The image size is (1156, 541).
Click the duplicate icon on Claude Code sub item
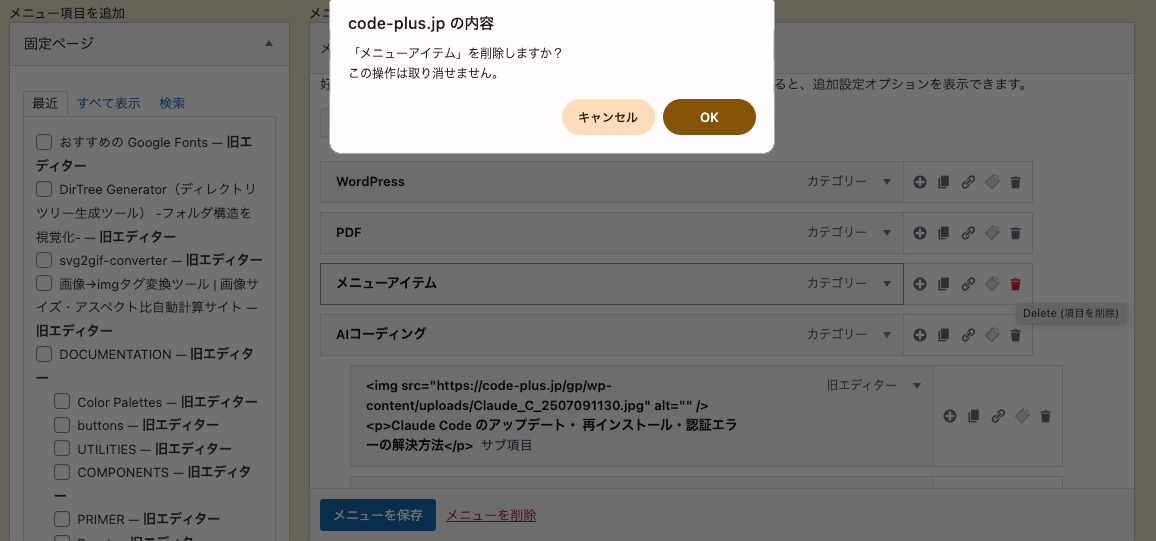pos(973,416)
